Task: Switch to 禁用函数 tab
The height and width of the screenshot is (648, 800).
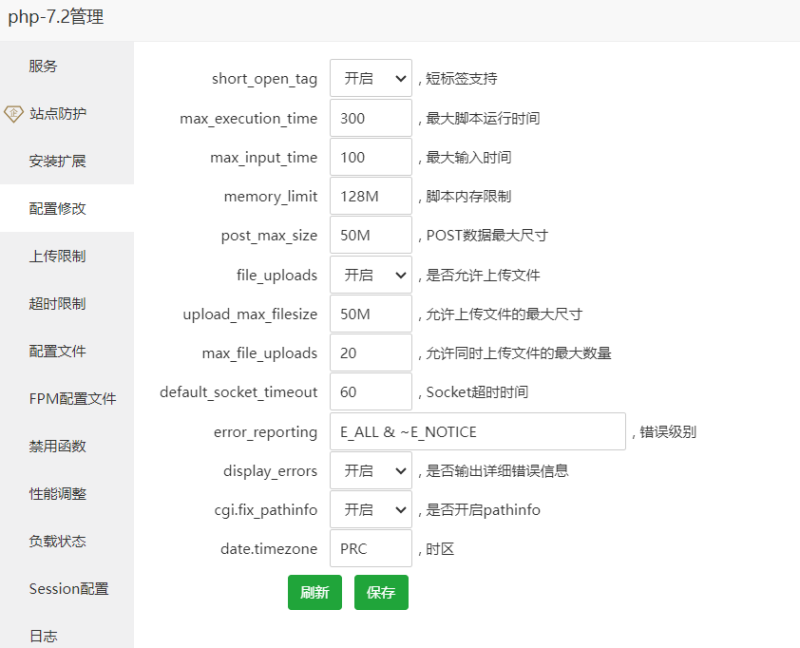Action: [x=67, y=445]
